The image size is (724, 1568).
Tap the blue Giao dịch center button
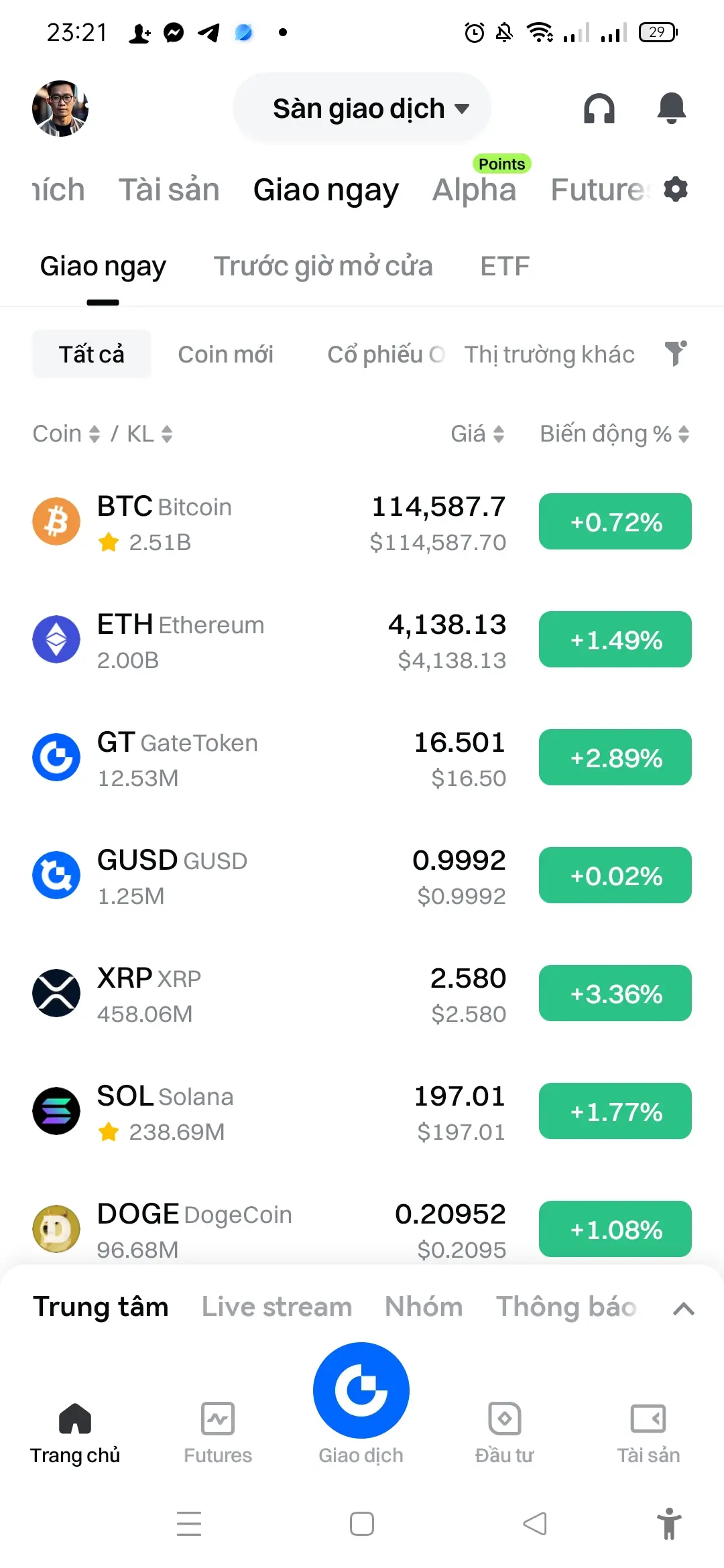(361, 1390)
